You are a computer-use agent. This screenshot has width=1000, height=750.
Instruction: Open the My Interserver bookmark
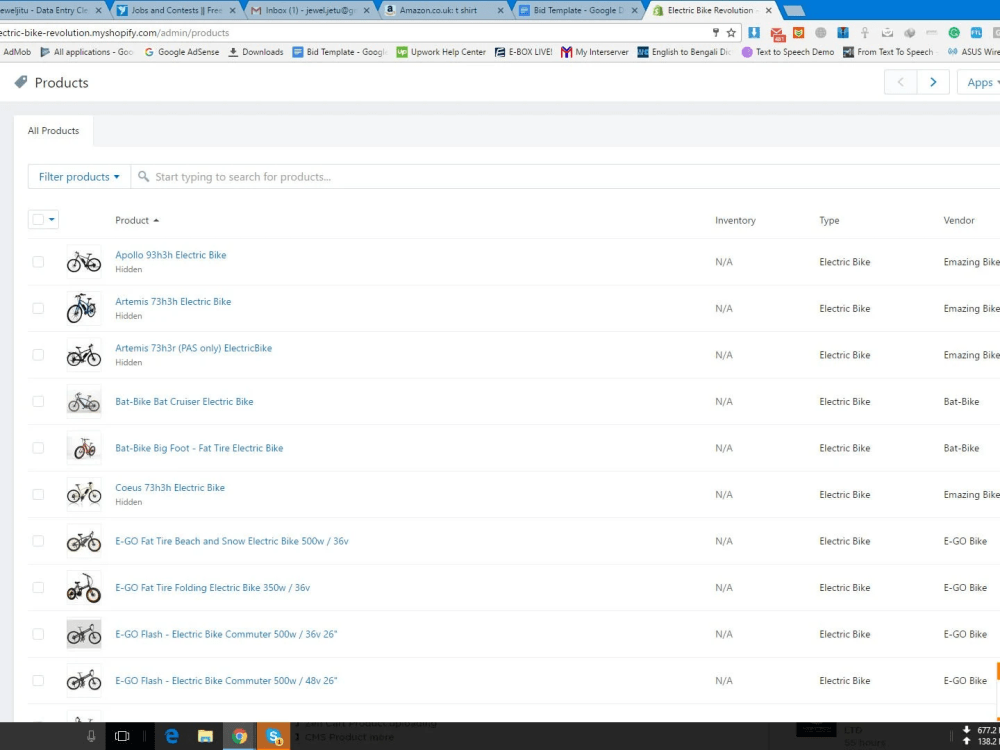(x=595, y=52)
